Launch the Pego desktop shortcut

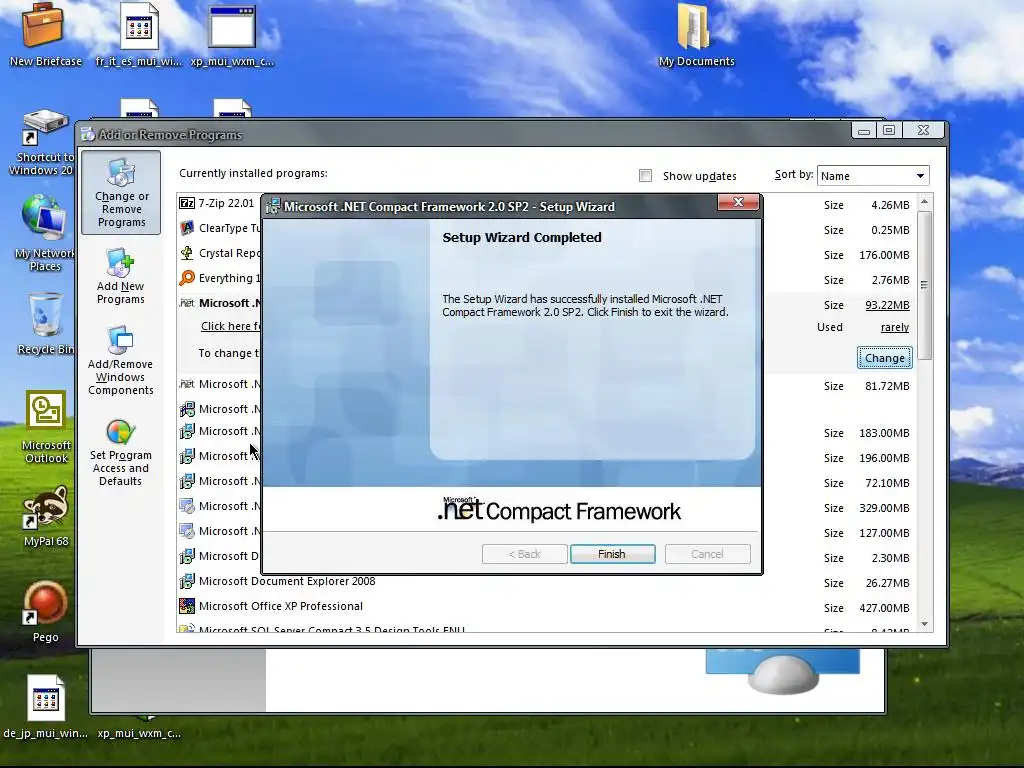(x=46, y=613)
